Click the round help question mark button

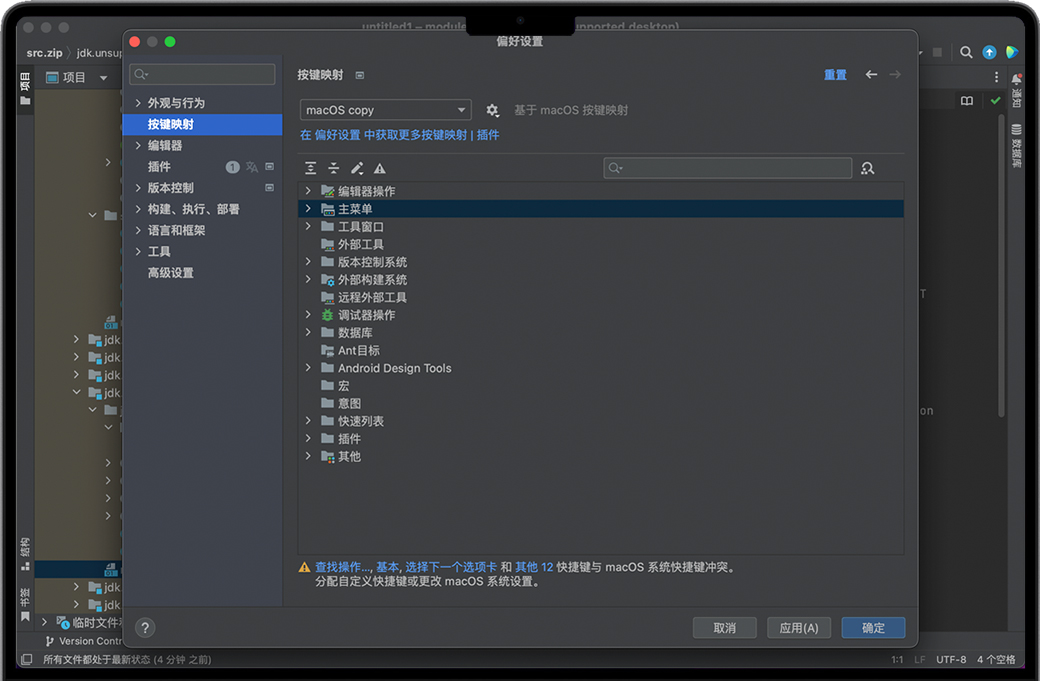coord(145,628)
